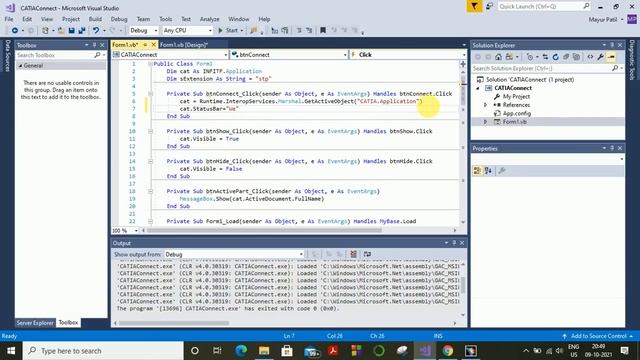Toggle the Categorized view in Properties panel
This screenshot has height=360, width=640.
click(477, 171)
